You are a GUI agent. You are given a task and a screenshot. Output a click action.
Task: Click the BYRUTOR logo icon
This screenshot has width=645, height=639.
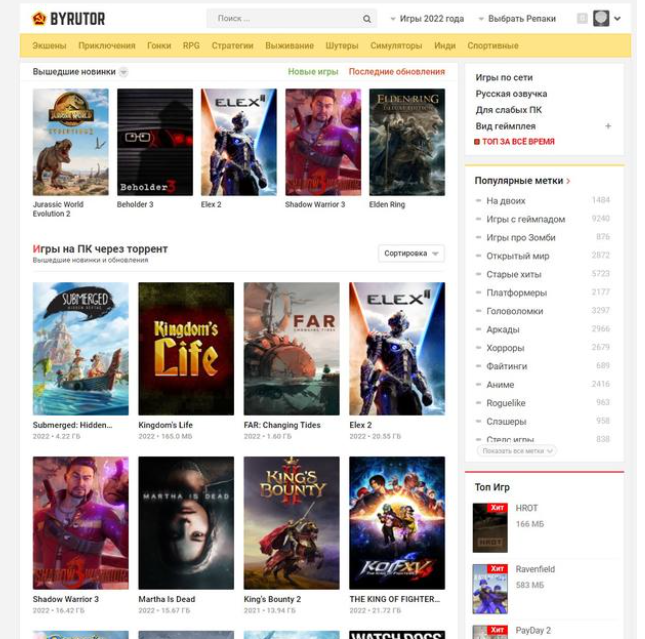[39, 18]
